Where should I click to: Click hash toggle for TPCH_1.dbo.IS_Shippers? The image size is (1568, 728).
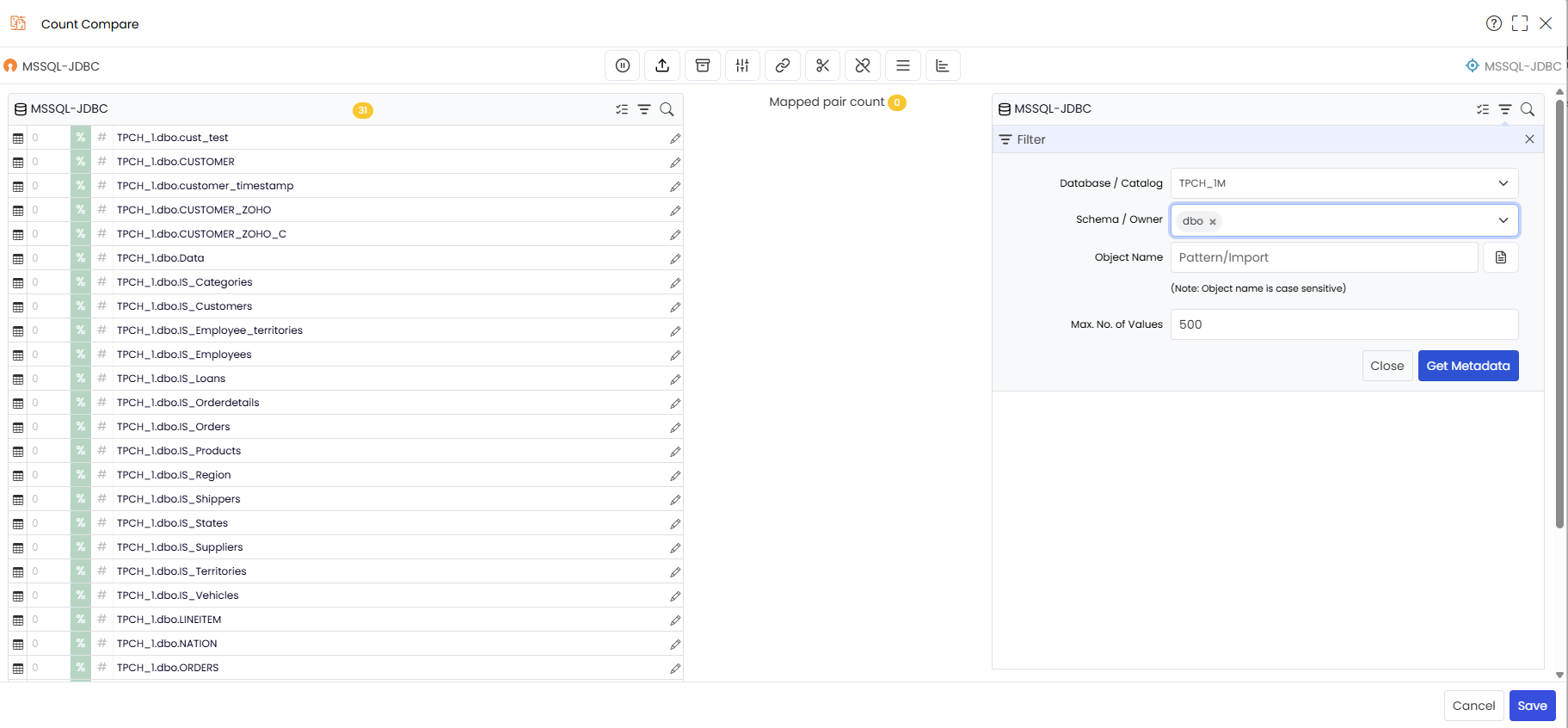coord(101,499)
